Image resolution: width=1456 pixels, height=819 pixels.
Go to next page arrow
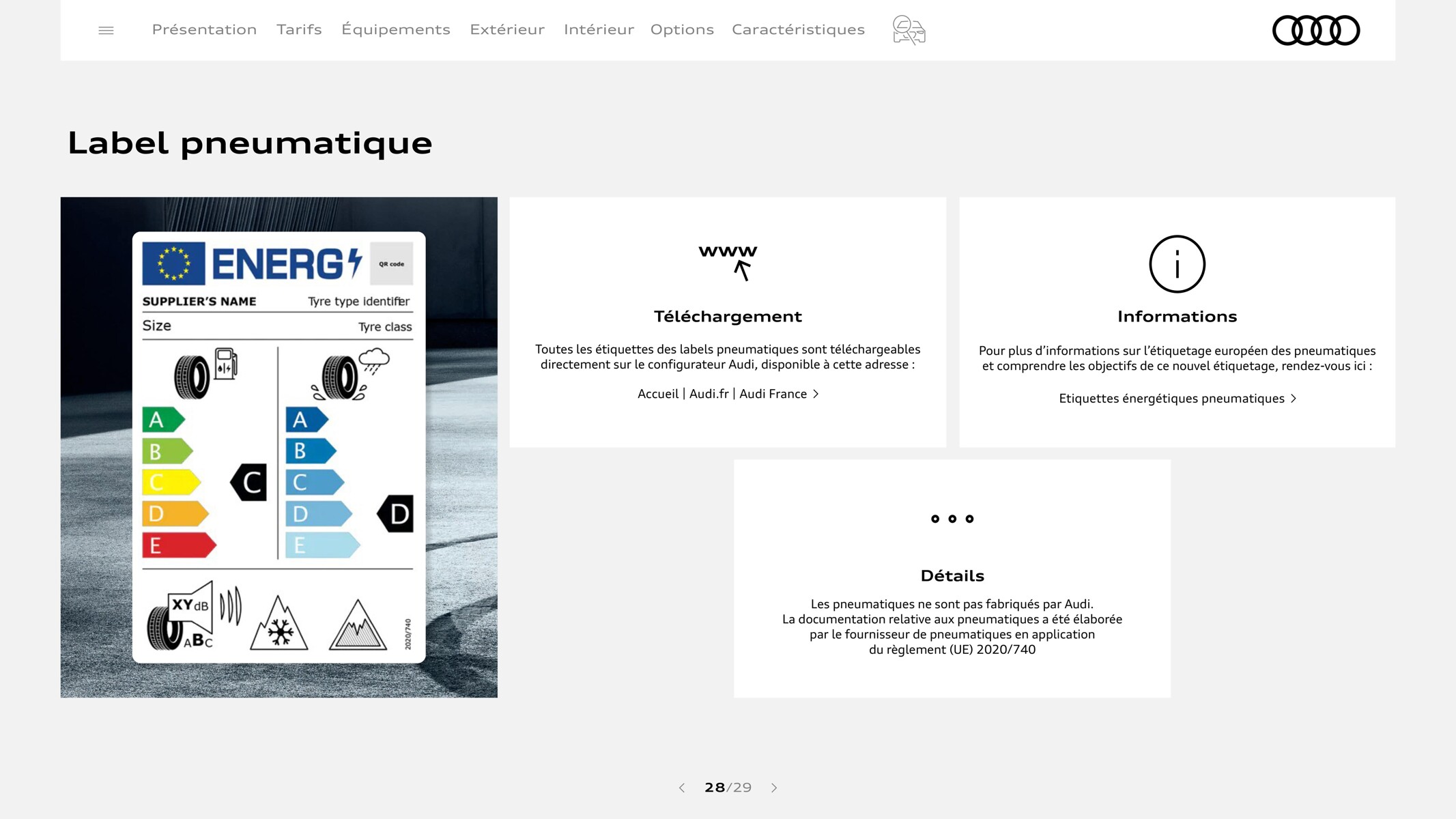(774, 788)
